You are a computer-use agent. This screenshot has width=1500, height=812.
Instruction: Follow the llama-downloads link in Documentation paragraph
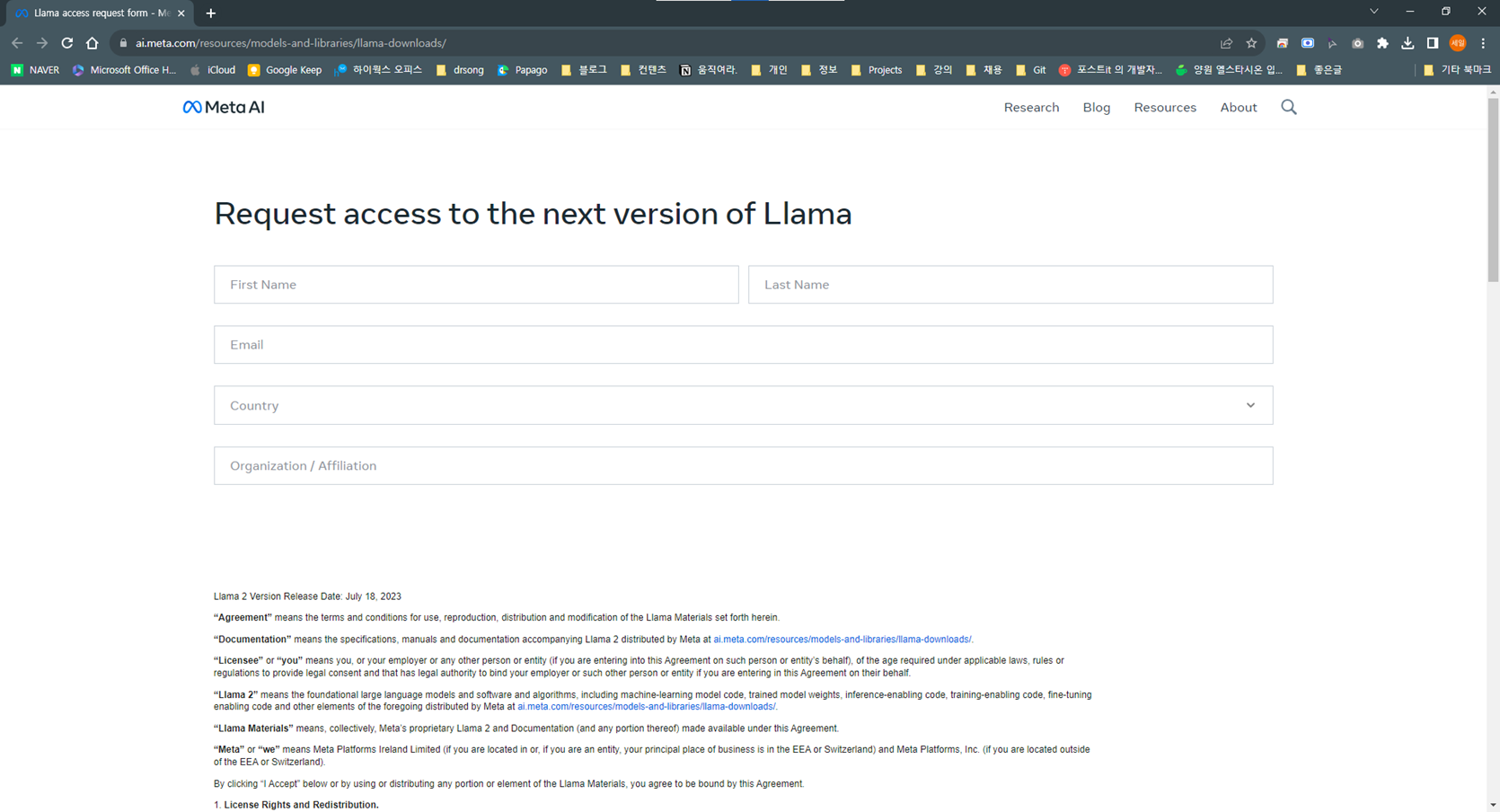pyautogui.click(x=842, y=640)
